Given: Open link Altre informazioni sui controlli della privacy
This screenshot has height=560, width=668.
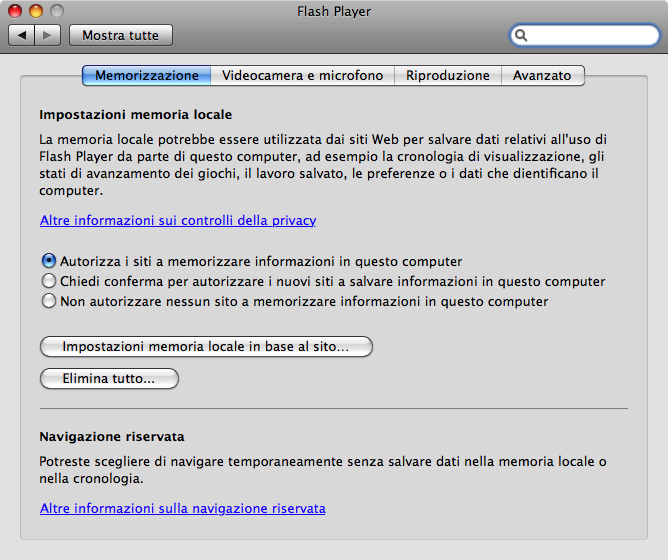Looking at the screenshot, I should (178, 220).
